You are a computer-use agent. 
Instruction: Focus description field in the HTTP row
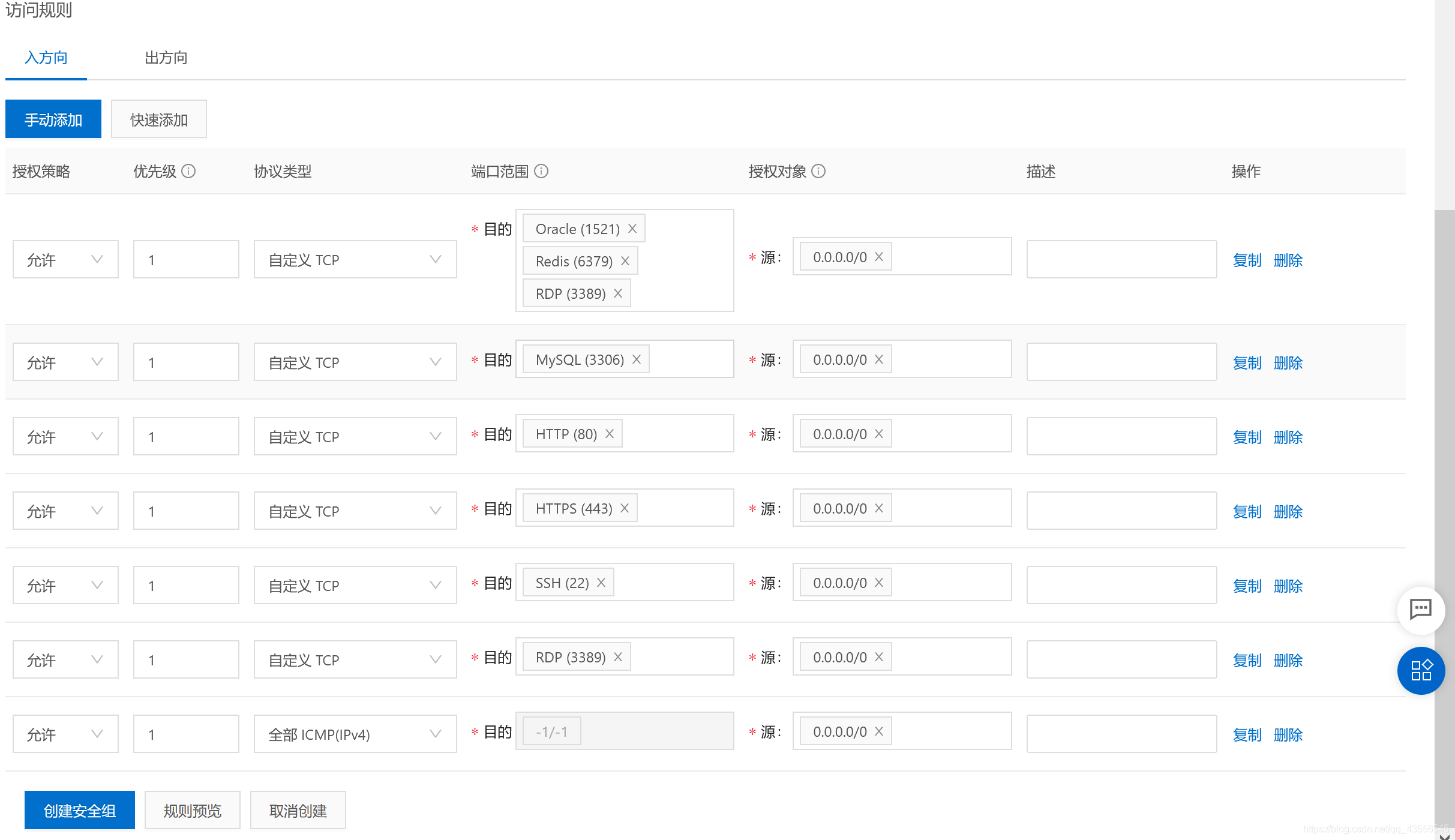[1121, 437]
